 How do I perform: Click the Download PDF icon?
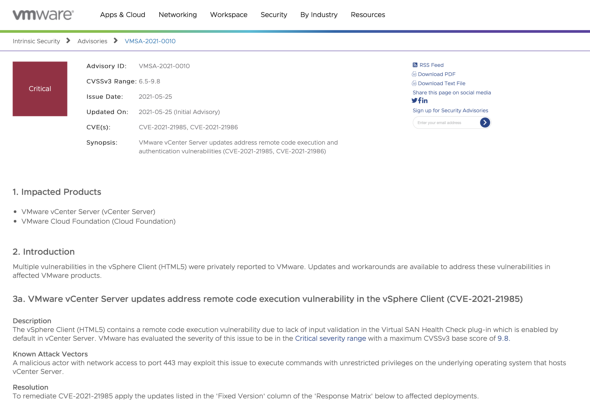click(414, 74)
